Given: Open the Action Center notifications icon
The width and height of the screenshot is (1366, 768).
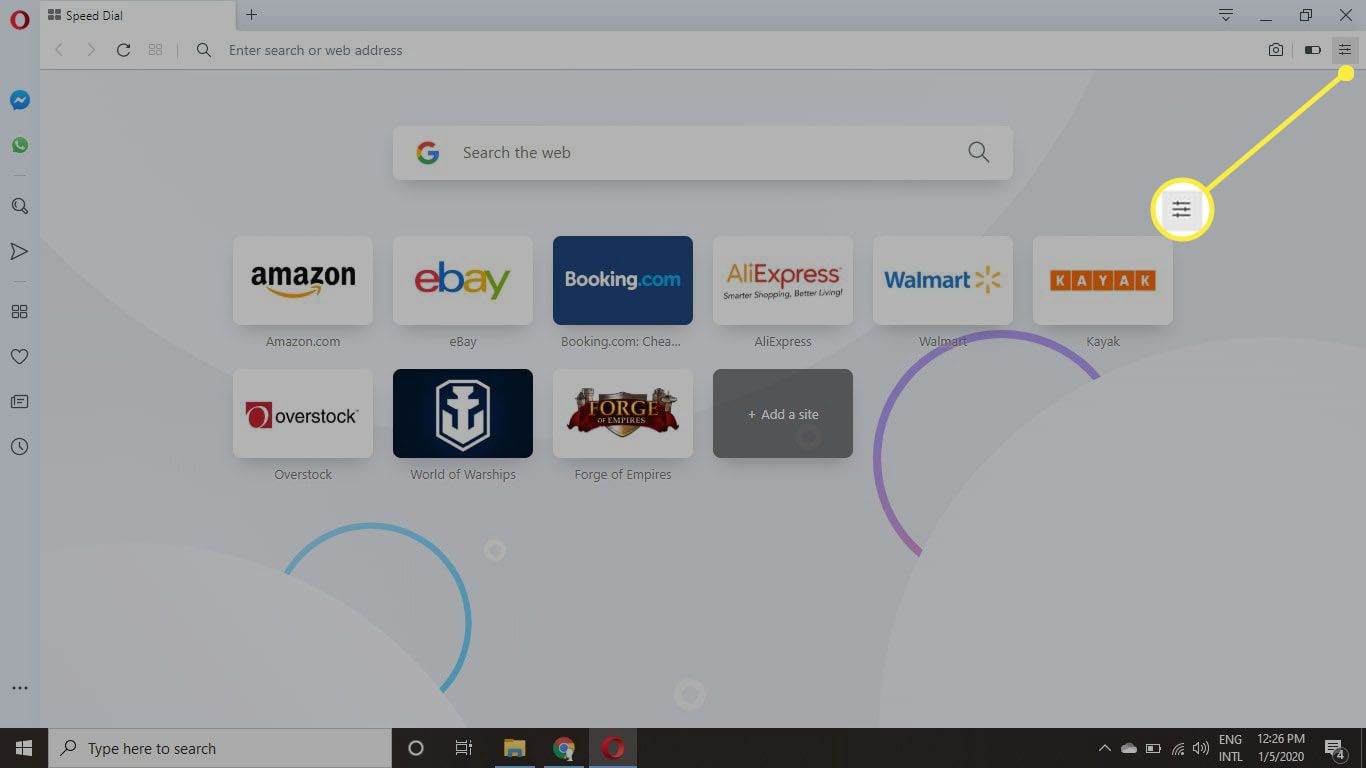Looking at the screenshot, I should (x=1334, y=748).
